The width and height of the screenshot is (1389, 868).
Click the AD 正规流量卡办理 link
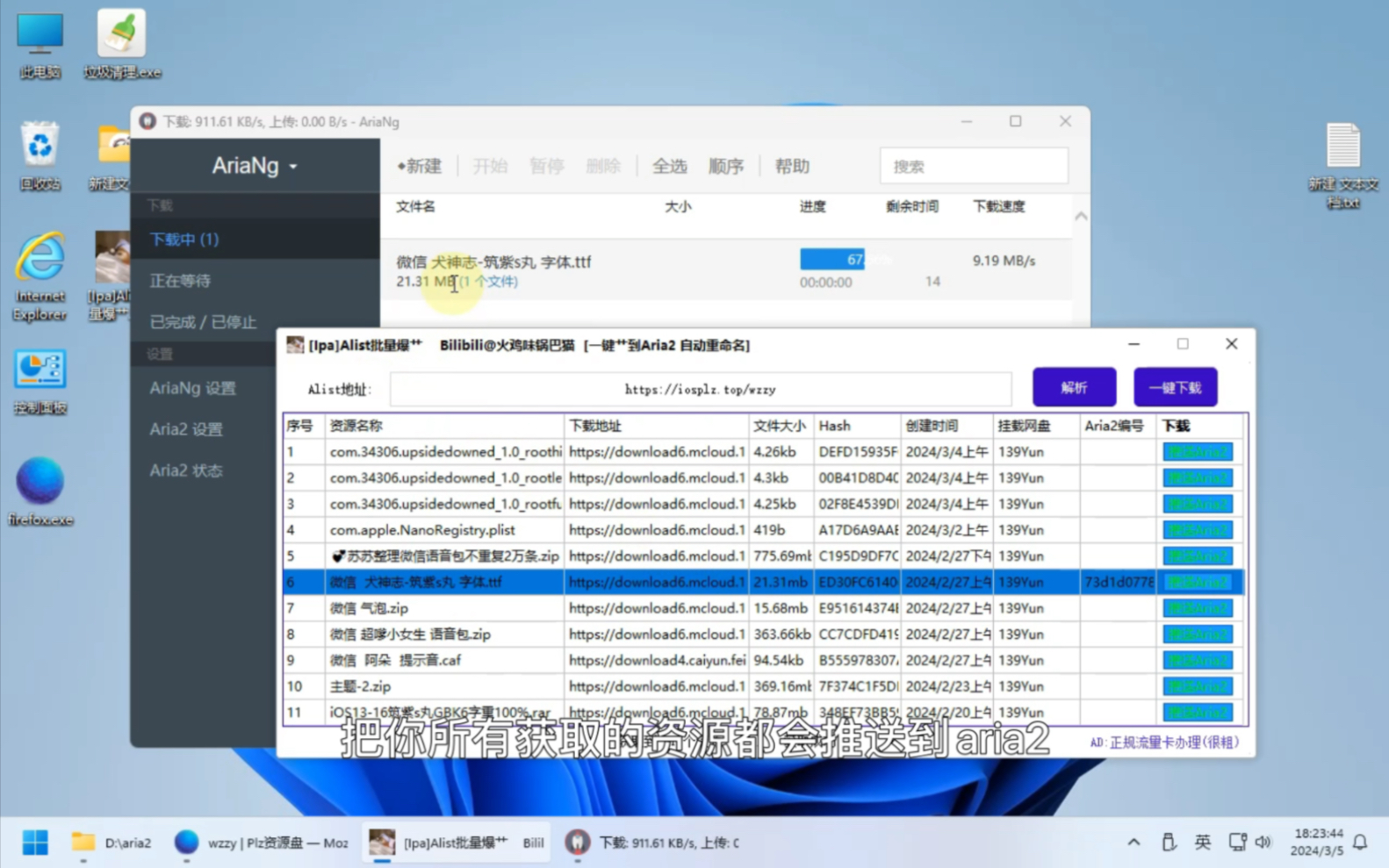pos(1164,742)
